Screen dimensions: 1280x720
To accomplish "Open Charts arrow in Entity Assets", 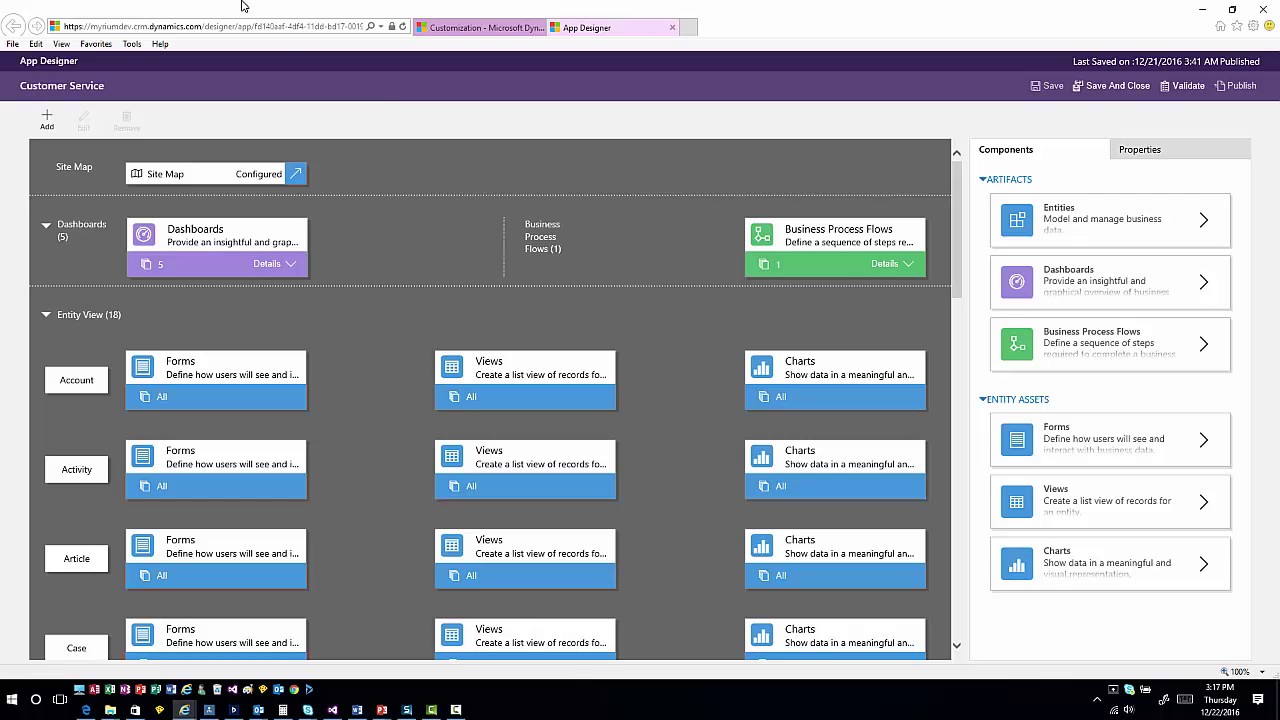I will 1204,564.
